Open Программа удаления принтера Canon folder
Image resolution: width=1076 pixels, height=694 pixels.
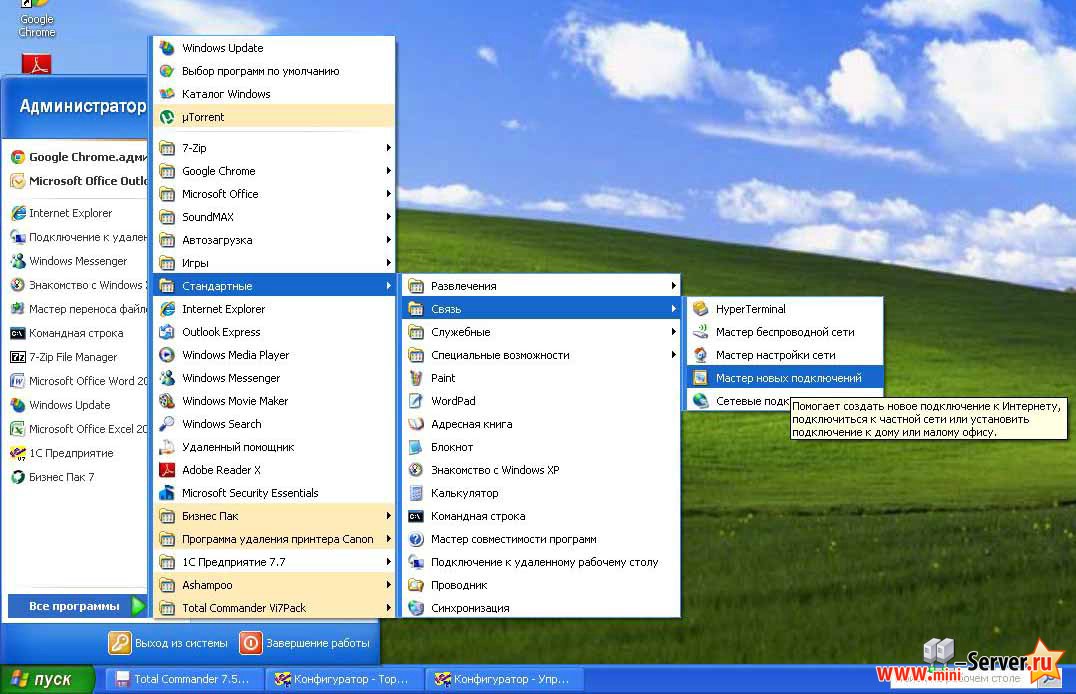pos(274,539)
